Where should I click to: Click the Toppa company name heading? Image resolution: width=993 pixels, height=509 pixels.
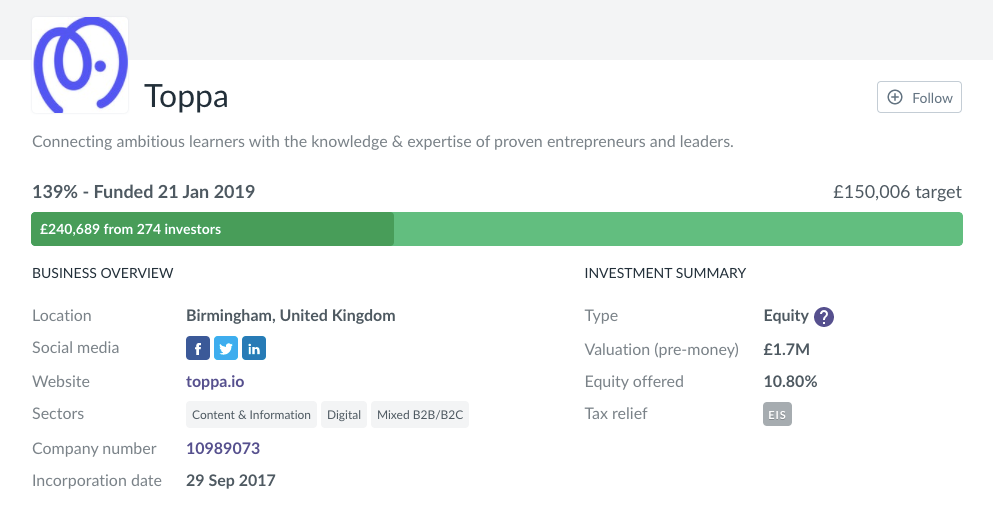pos(186,96)
